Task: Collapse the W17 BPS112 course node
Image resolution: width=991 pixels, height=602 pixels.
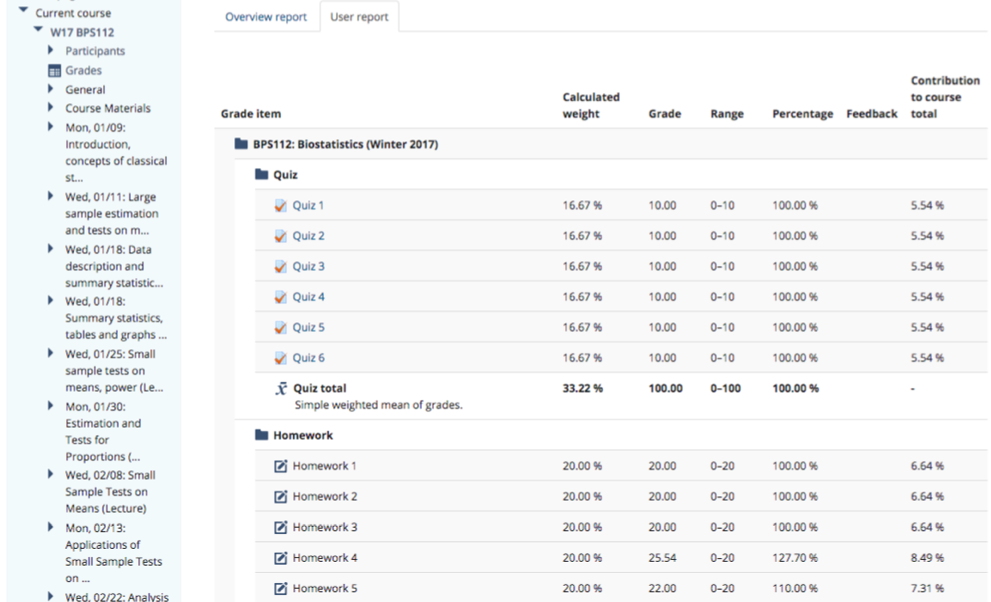Action: tap(38, 31)
